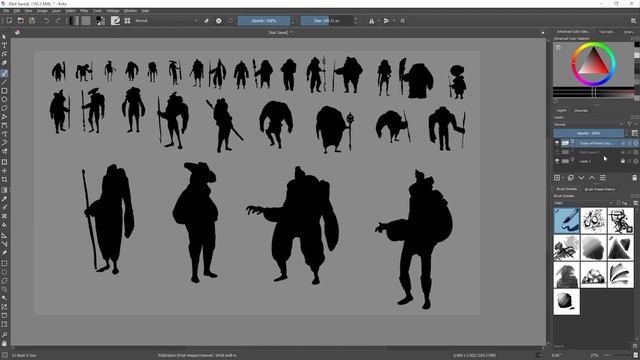Viewport: 640px width, 360px height.
Task: Select the Ellipse shape tool
Action: click(4, 99)
